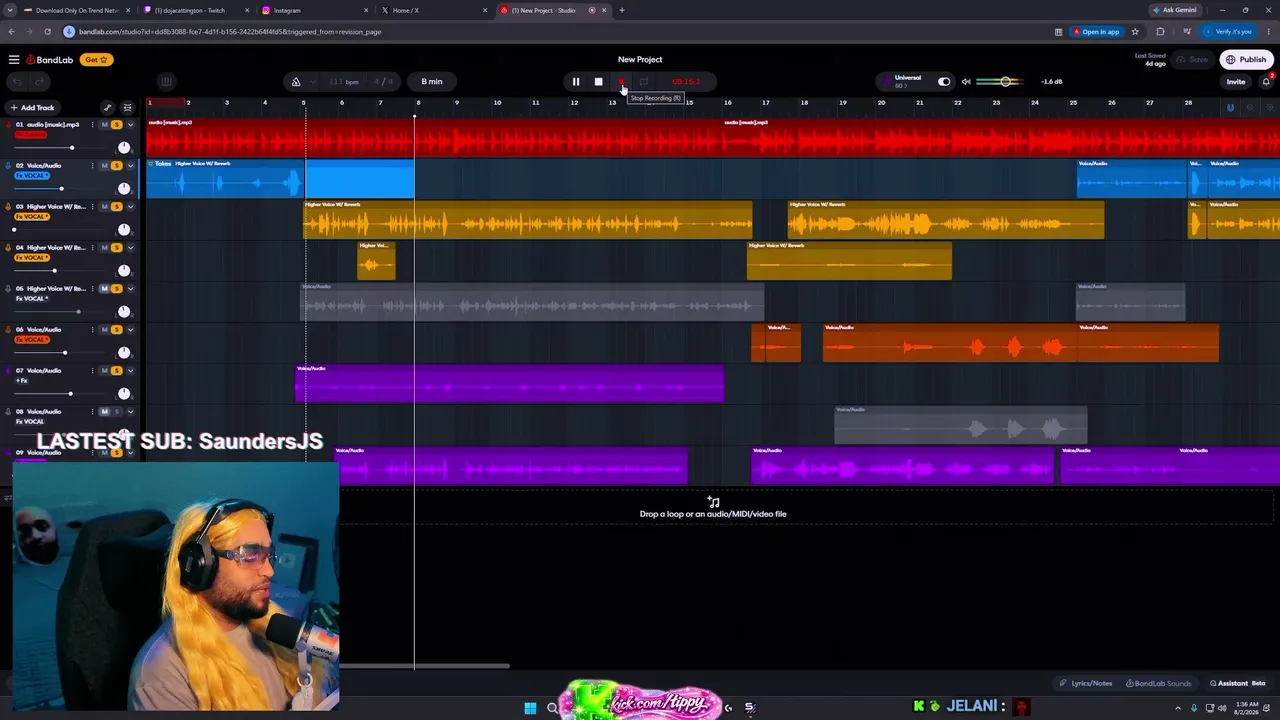
Task: Click the Lyrics/Notes pencil icon
Action: pyautogui.click(x=1063, y=684)
